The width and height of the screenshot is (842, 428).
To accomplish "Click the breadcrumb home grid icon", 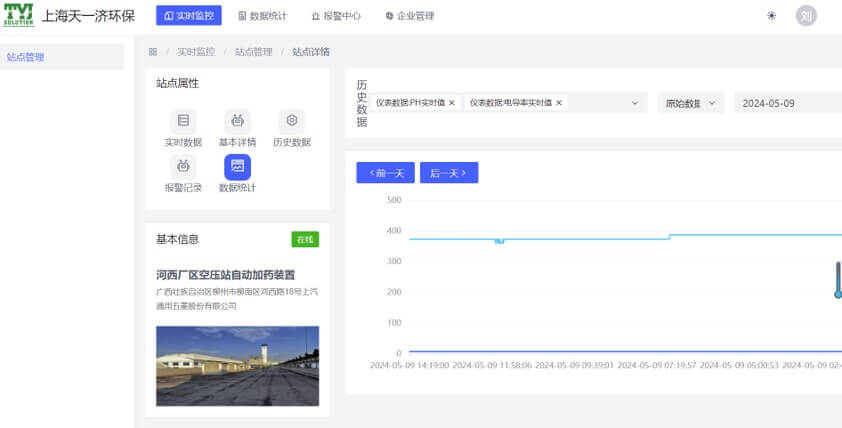I will tap(153, 52).
